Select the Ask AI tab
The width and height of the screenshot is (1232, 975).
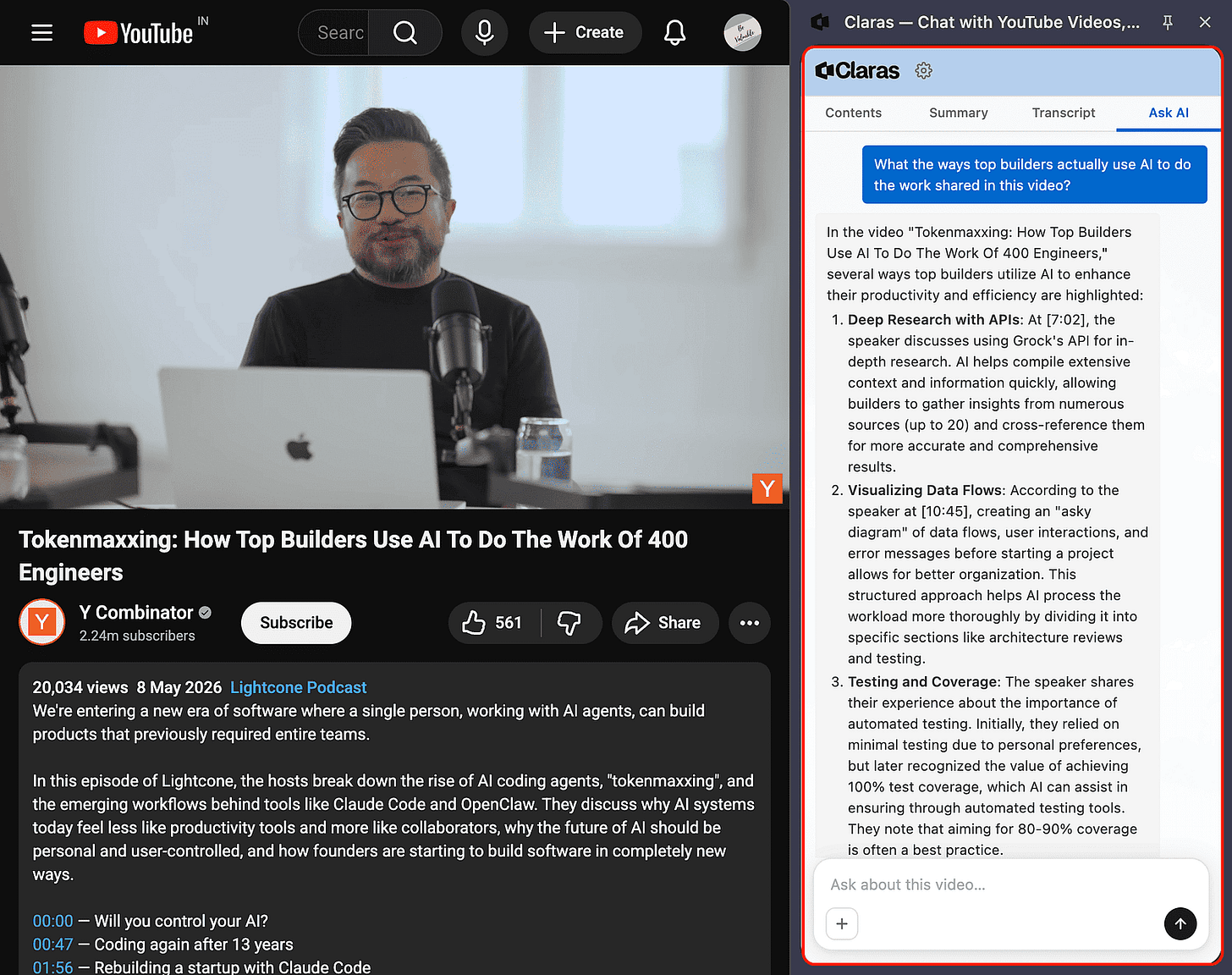coord(1169,113)
